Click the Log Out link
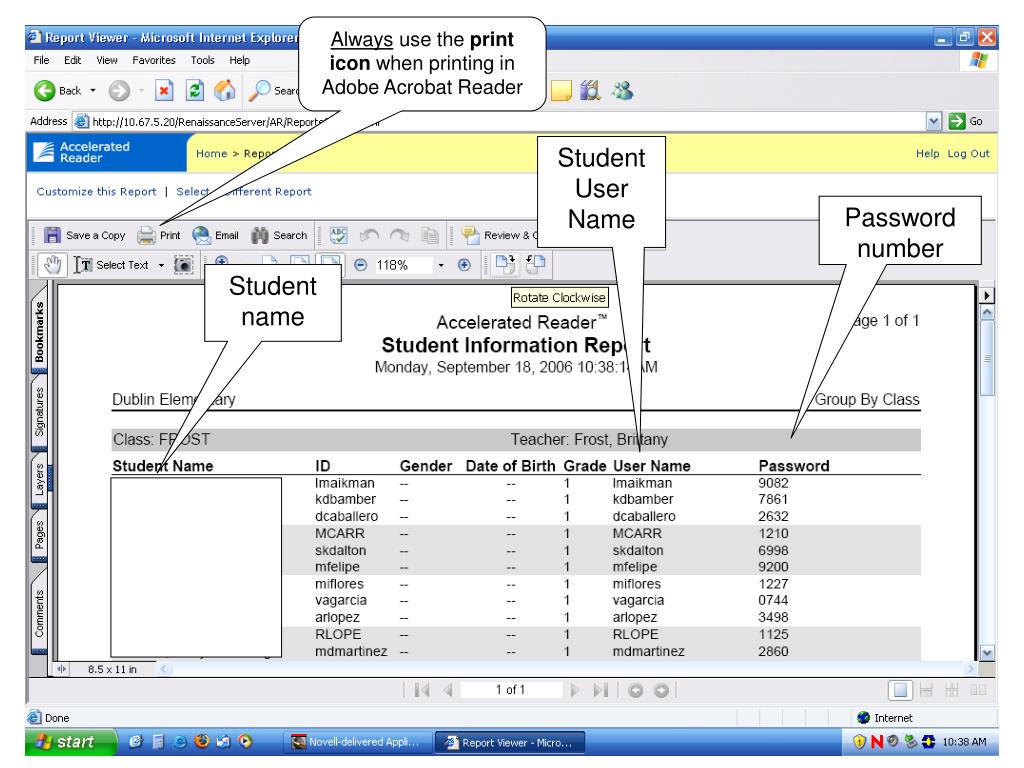This screenshot has width=1024, height=768. click(968, 153)
